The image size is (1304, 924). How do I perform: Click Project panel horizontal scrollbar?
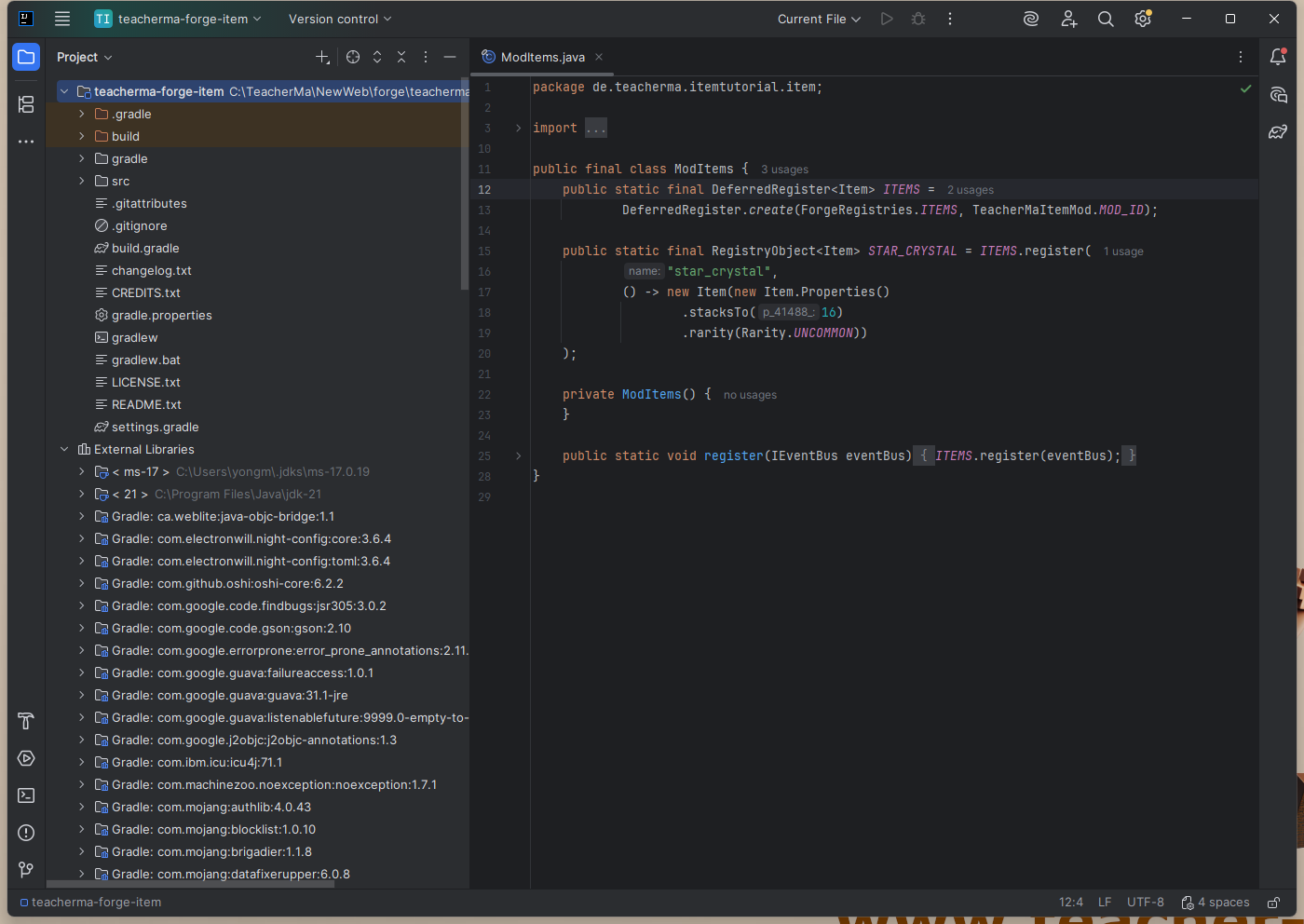190,884
